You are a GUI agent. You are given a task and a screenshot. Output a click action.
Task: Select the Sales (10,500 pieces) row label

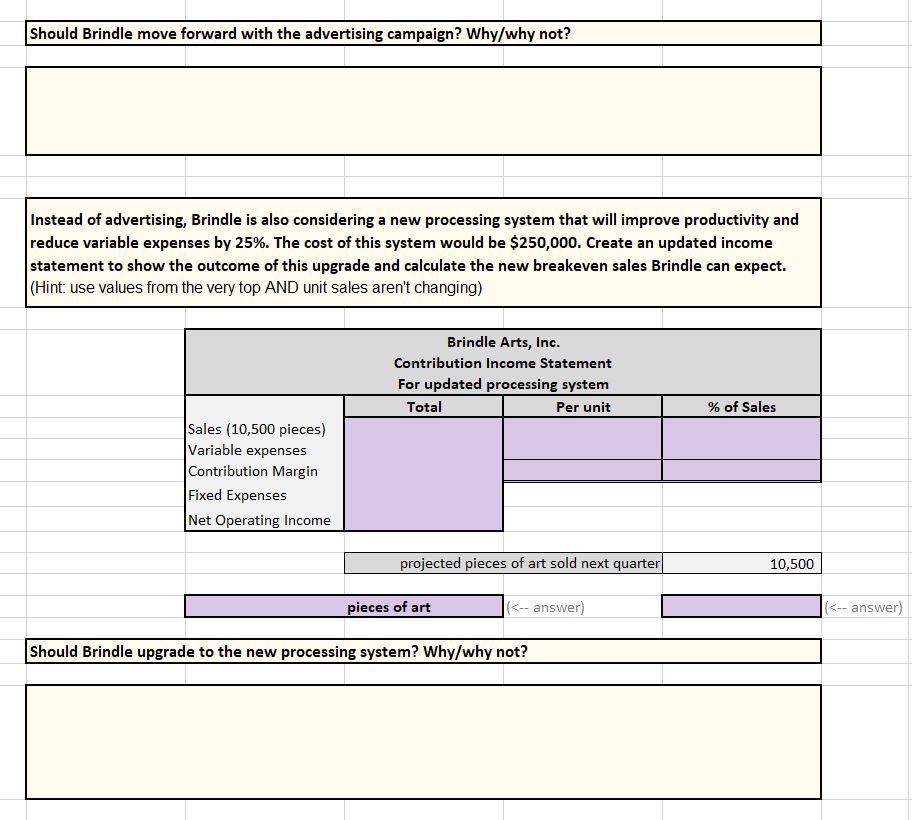[256, 428]
